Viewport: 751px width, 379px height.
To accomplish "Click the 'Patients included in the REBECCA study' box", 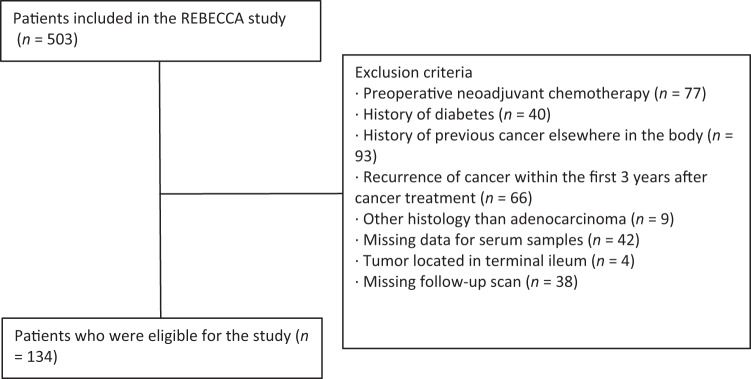I will (x=160, y=31).
